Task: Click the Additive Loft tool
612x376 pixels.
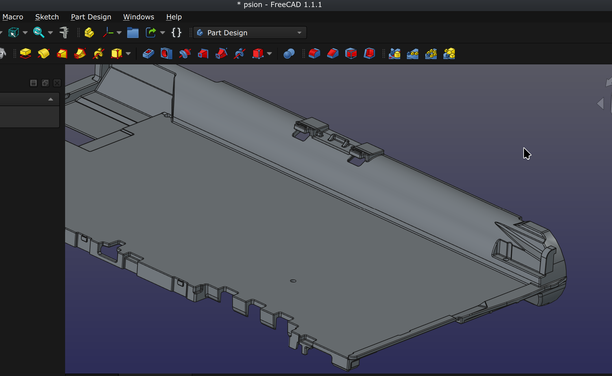Action: coord(62,53)
